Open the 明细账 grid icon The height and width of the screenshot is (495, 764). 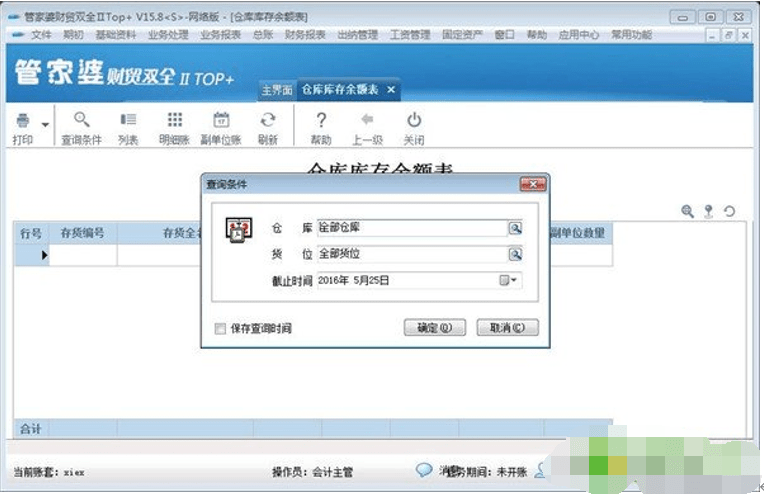click(x=174, y=119)
